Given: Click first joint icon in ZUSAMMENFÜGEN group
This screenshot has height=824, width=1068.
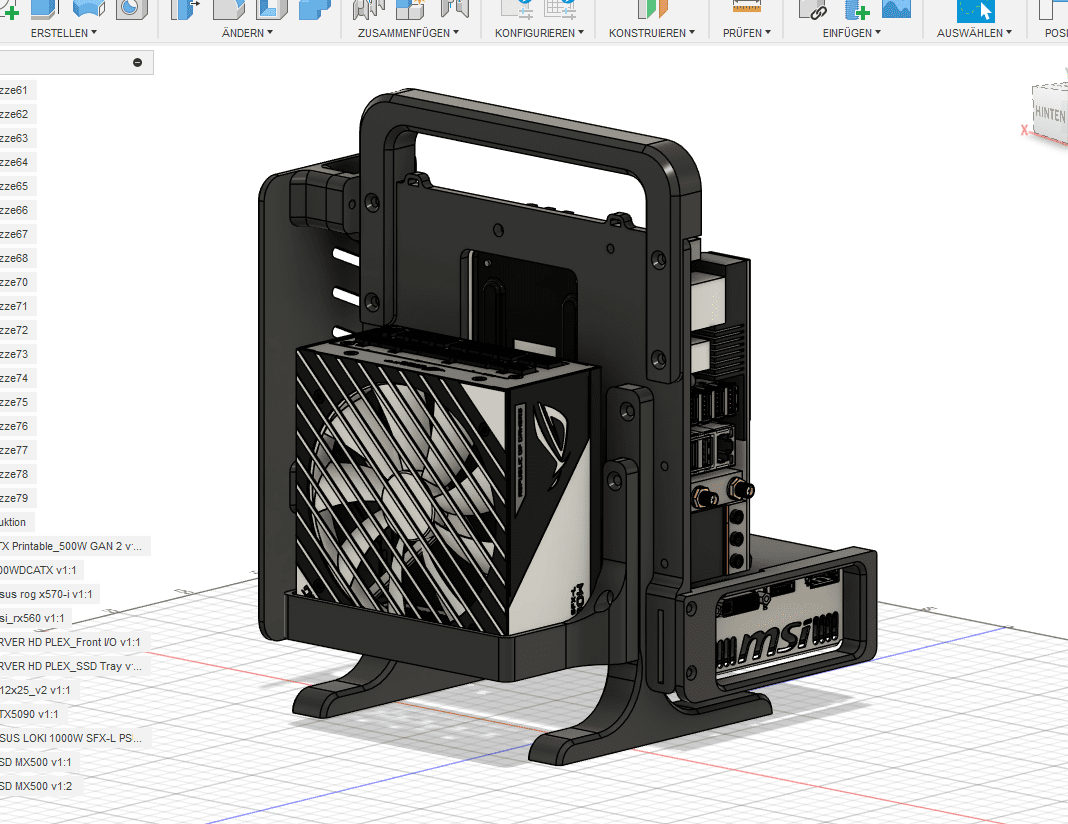Looking at the screenshot, I should [368, 8].
